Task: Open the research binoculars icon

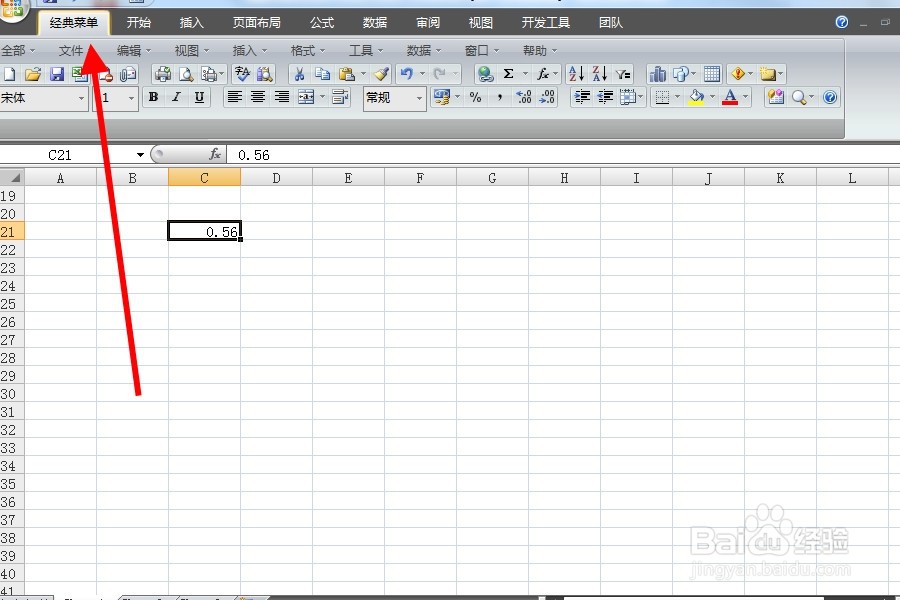Action: click(x=265, y=74)
